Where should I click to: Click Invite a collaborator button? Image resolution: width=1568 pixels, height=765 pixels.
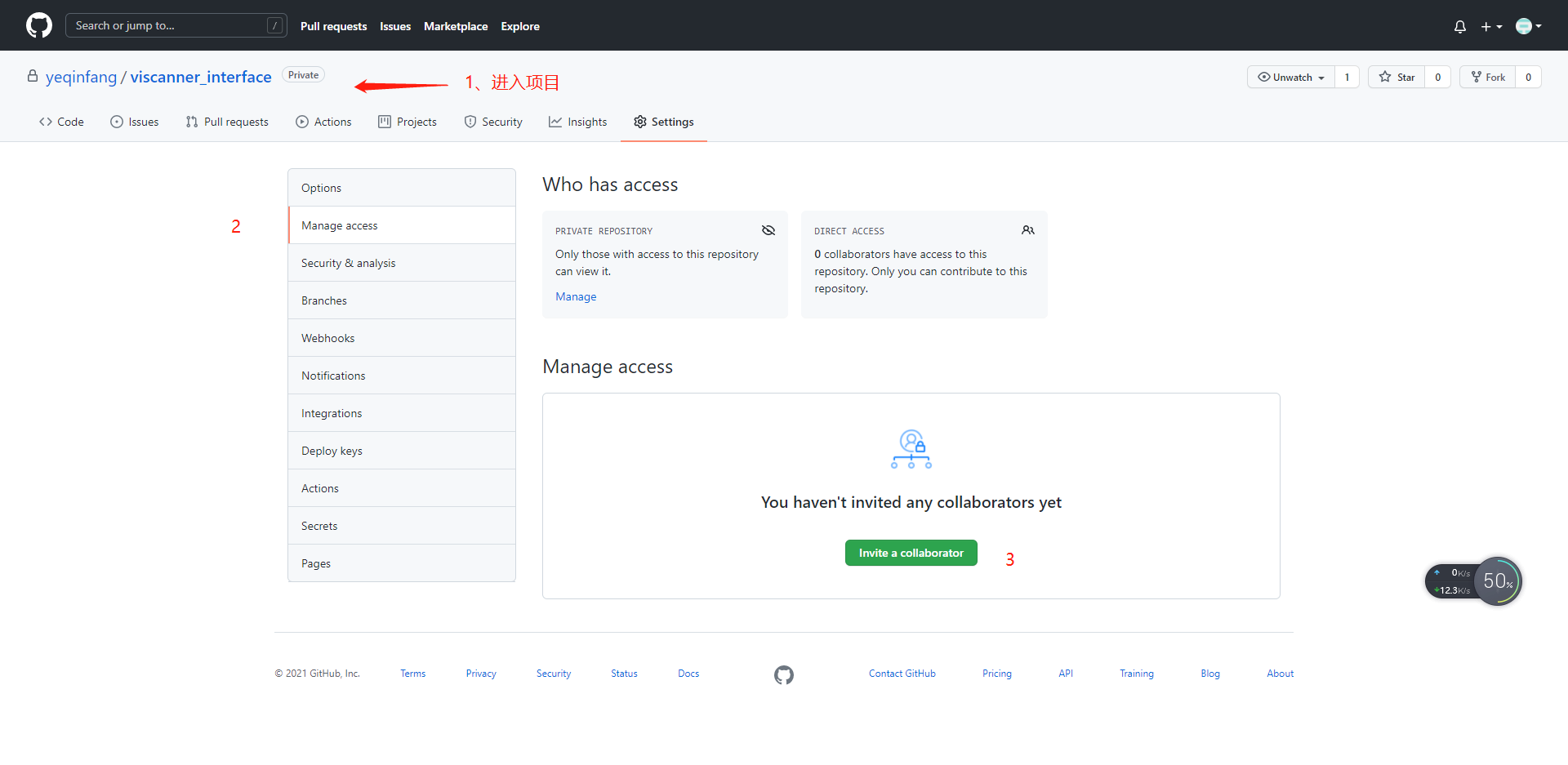pos(911,553)
